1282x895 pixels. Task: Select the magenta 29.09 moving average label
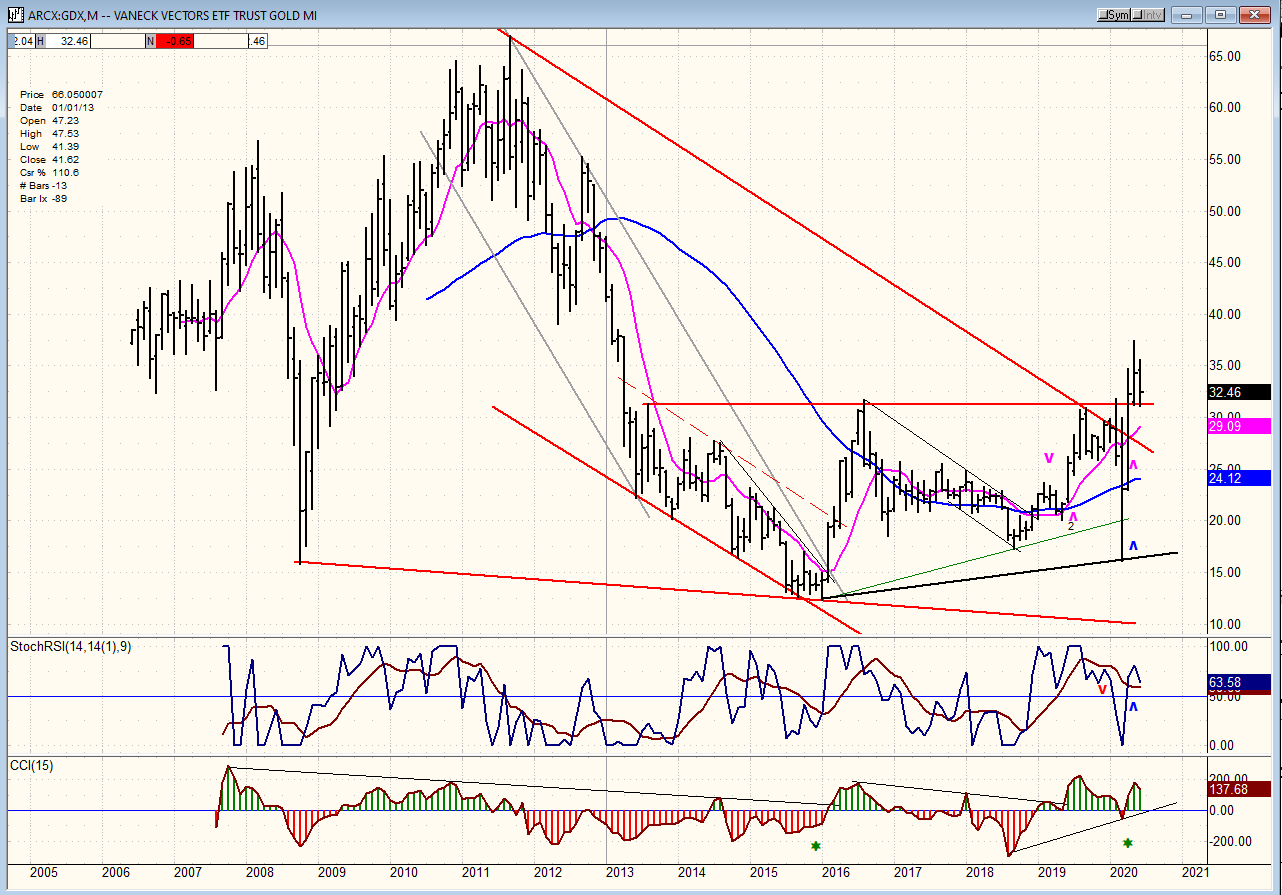1238,426
